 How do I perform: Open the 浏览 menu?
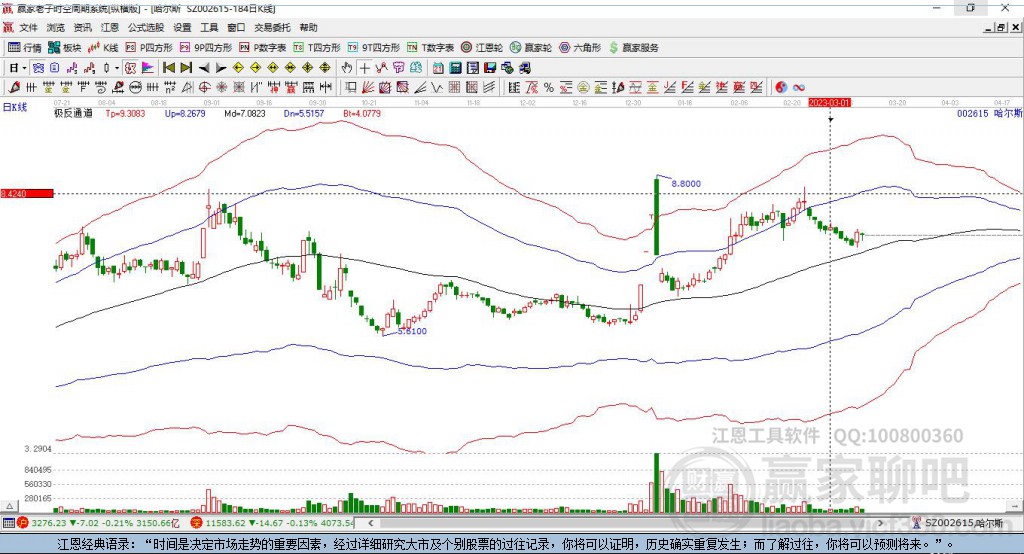(x=56, y=27)
